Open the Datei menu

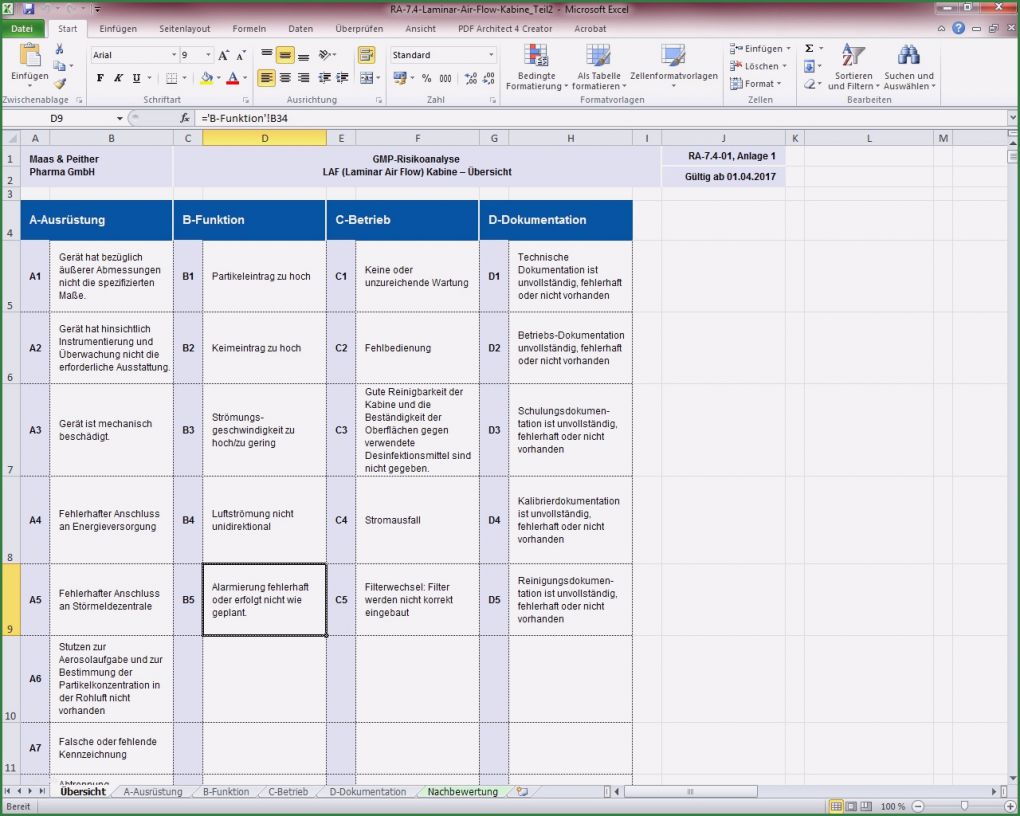click(x=22, y=28)
